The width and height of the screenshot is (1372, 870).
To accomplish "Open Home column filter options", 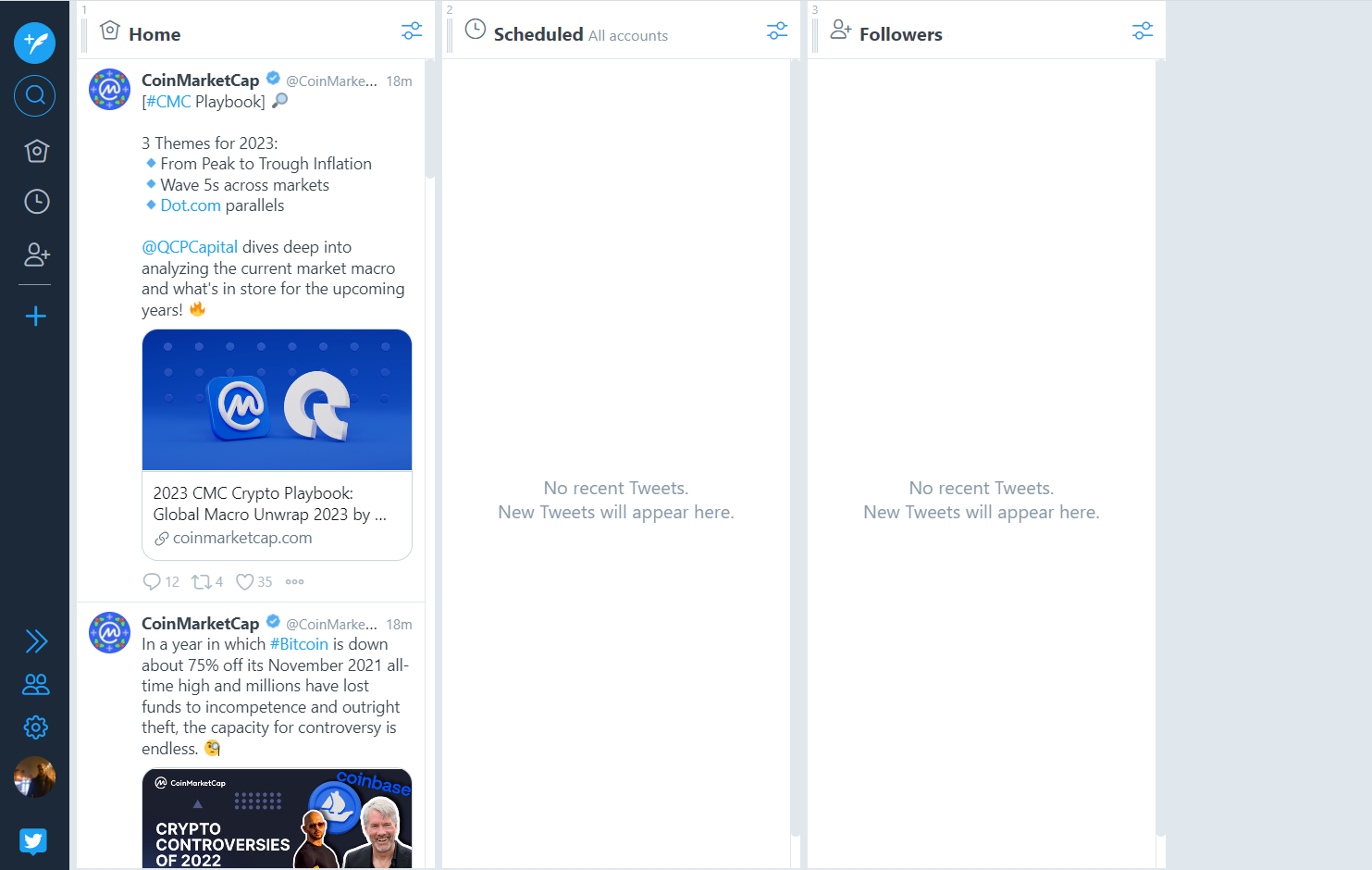I will 412,31.
